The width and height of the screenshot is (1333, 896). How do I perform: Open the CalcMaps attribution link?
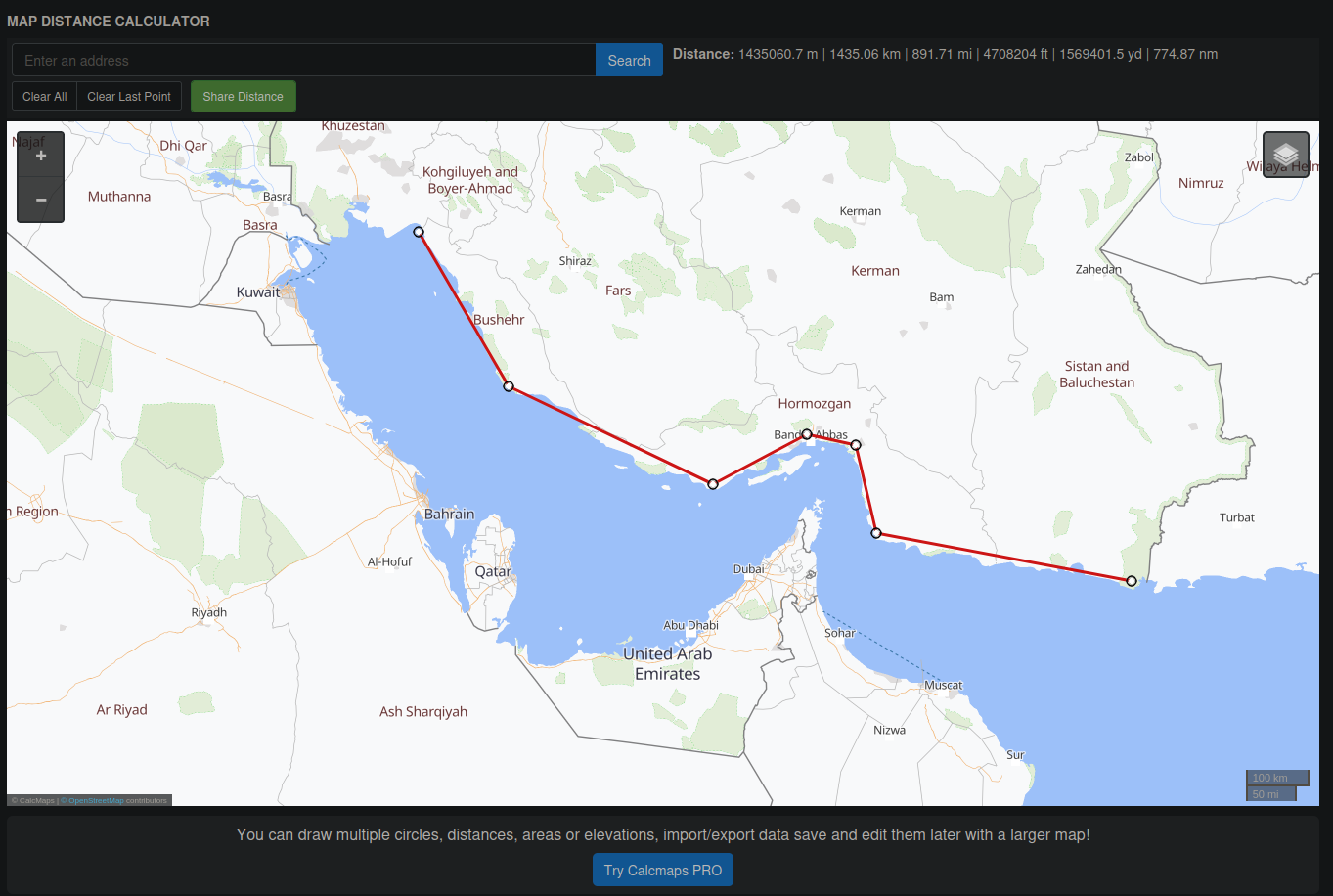click(36, 800)
